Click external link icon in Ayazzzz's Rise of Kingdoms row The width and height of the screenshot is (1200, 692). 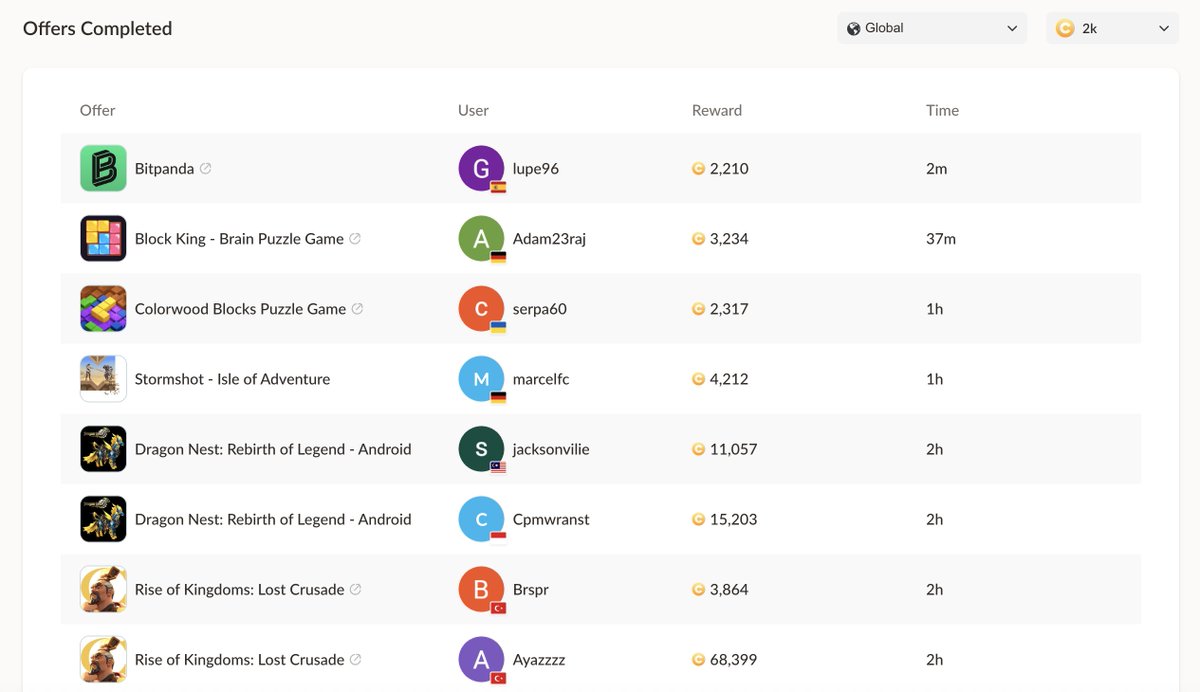pyautogui.click(x=356, y=658)
